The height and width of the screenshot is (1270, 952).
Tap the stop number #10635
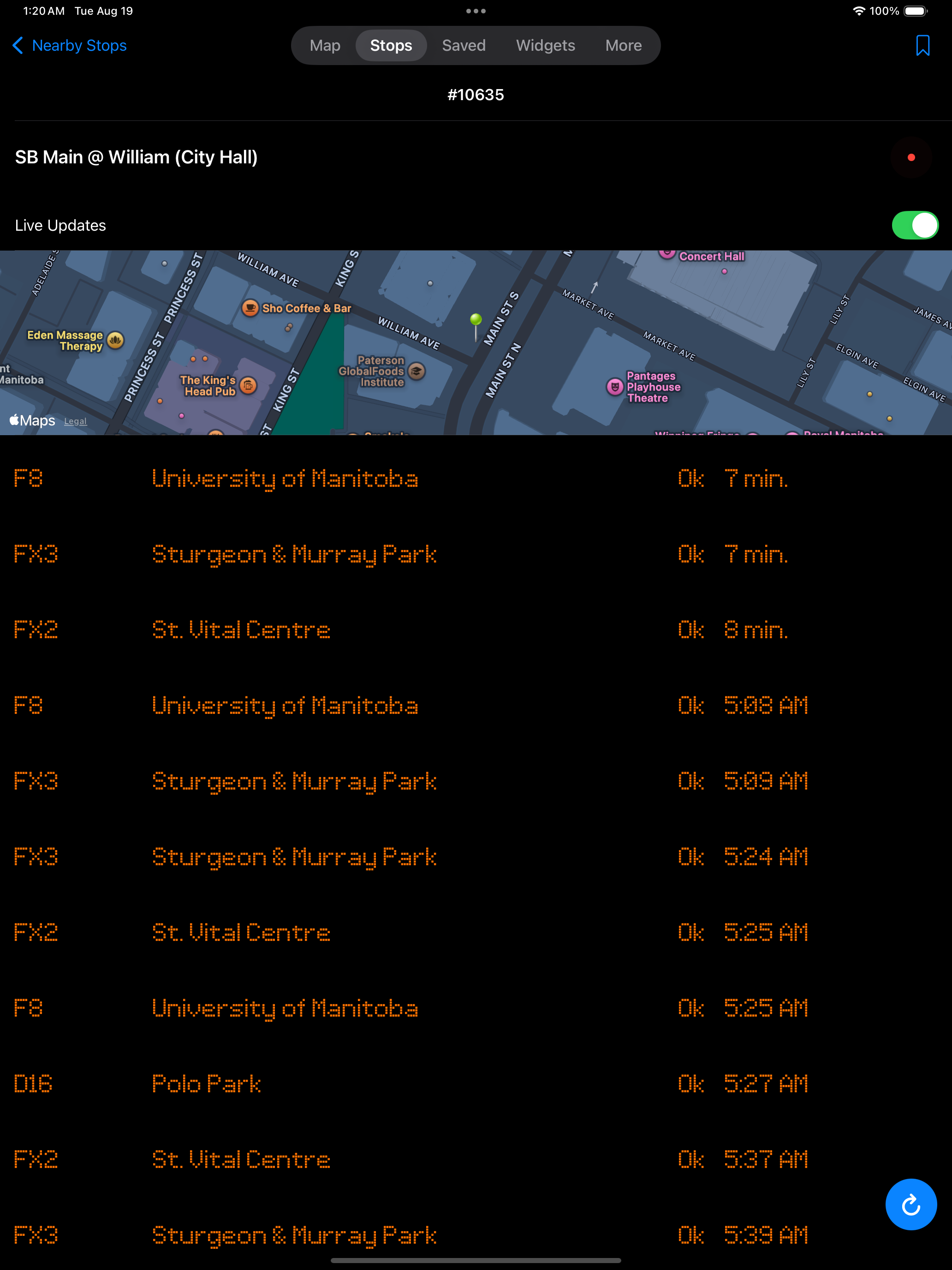476,95
